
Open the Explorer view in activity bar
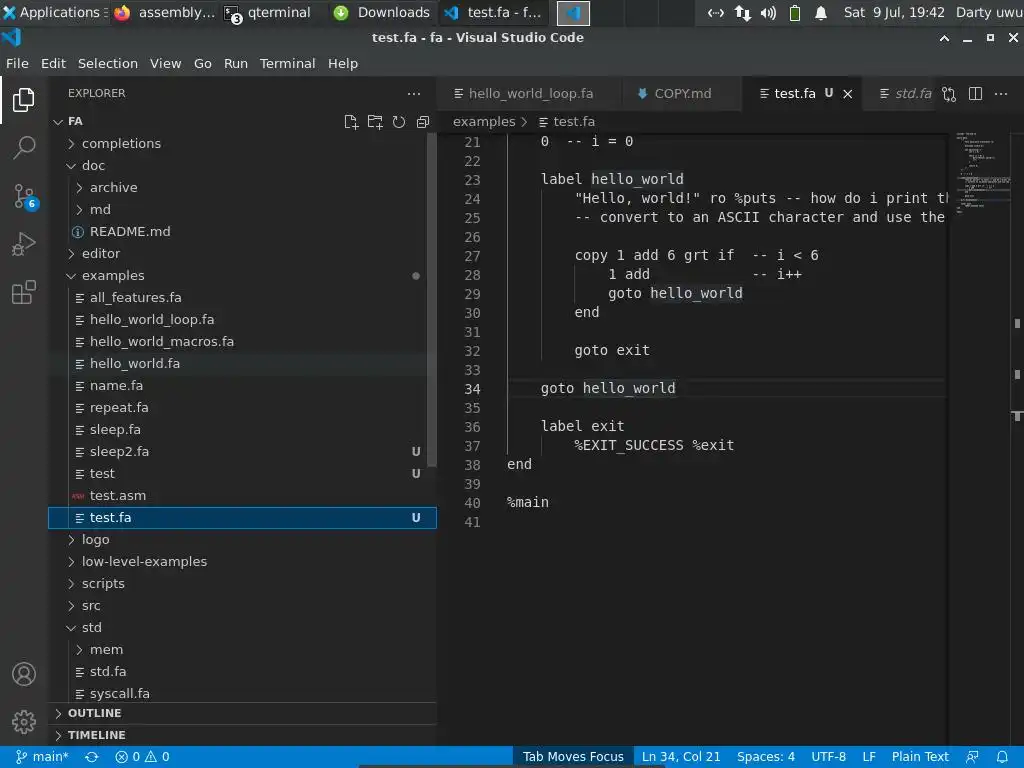coord(24,100)
